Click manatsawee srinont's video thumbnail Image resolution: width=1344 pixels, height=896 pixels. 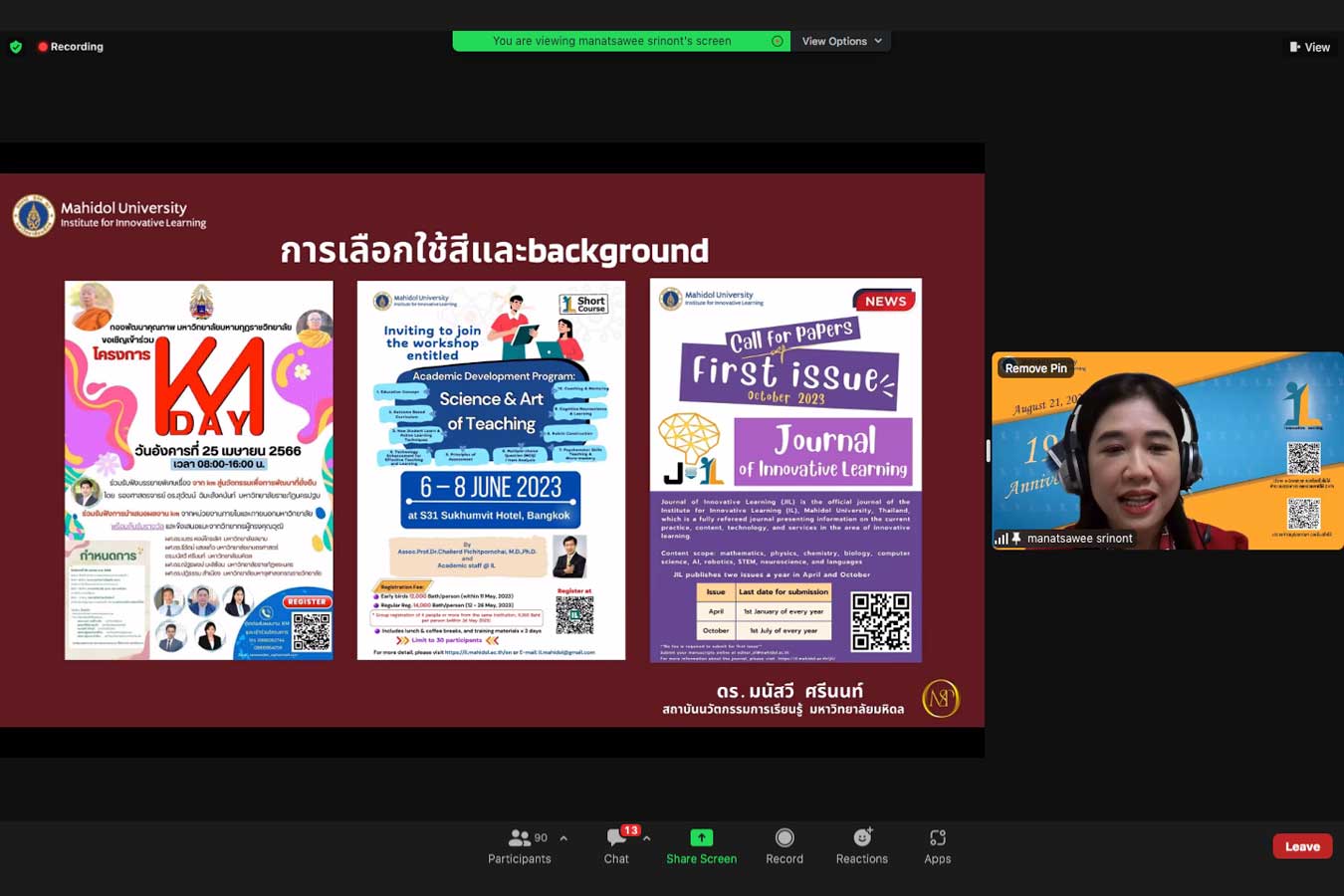pyautogui.click(x=1167, y=448)
